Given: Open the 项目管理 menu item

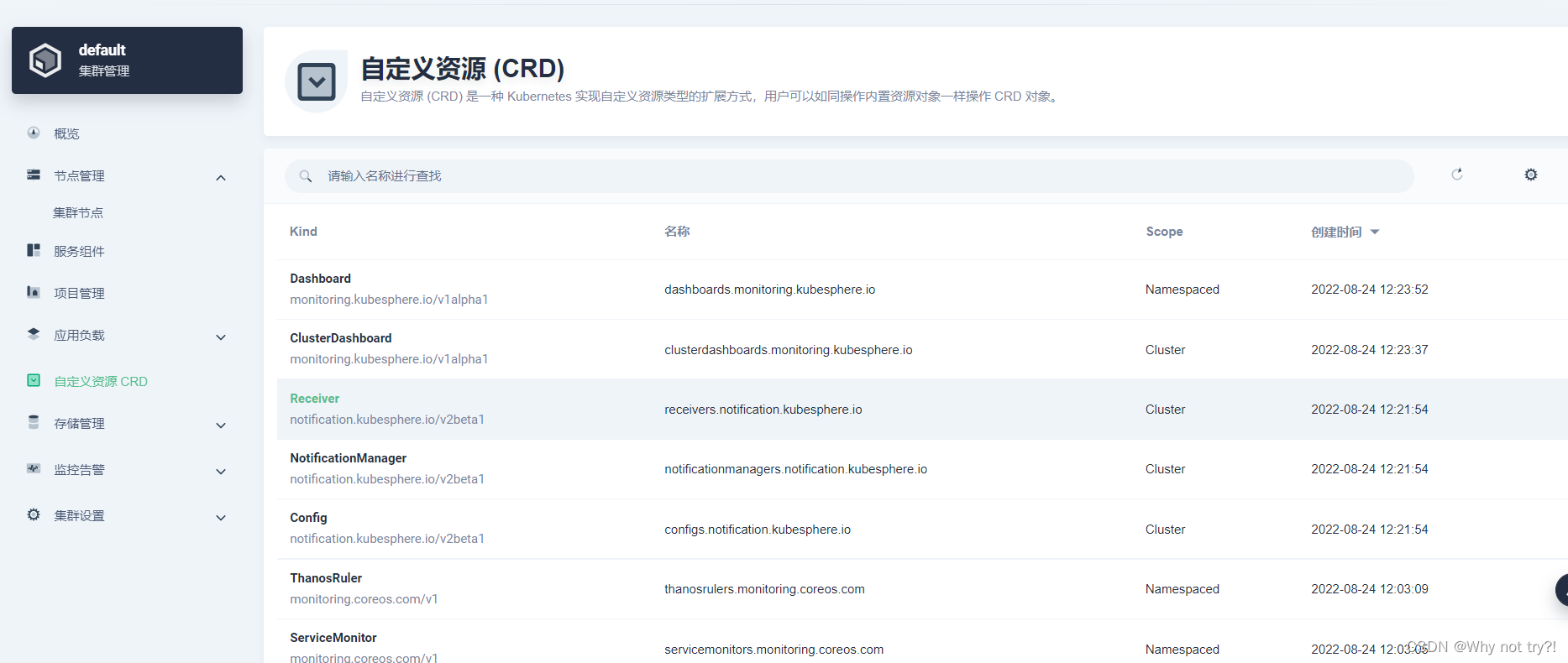Looking at the screenshot, I should [79, 293].
